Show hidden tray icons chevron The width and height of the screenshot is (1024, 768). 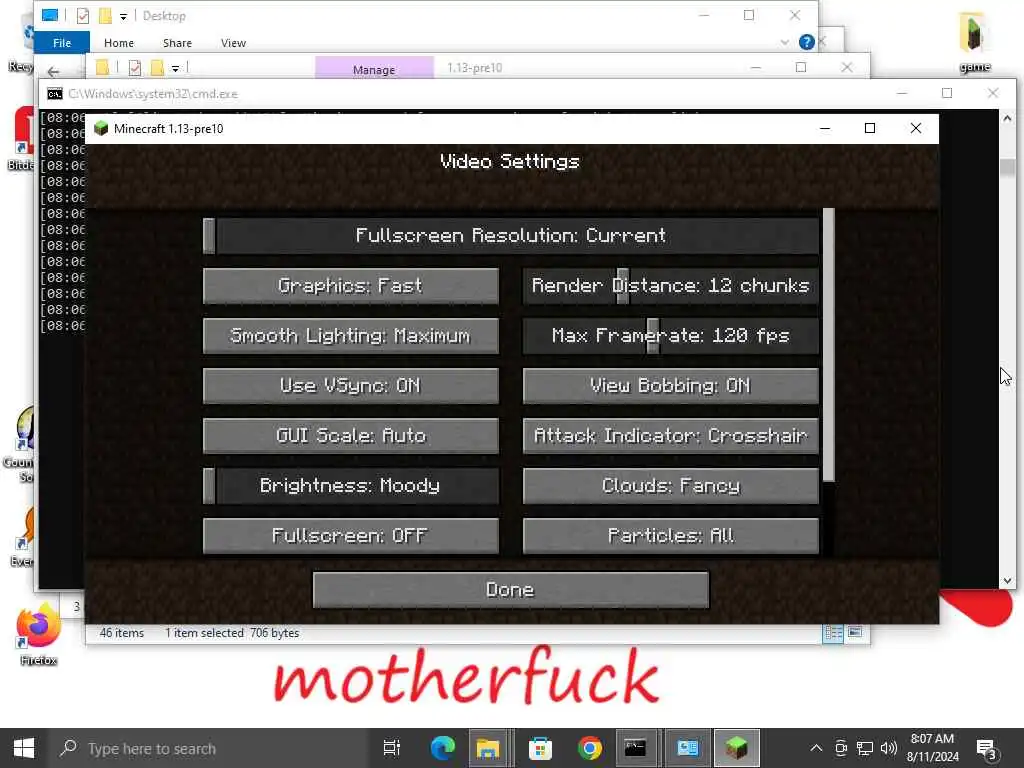816,748
